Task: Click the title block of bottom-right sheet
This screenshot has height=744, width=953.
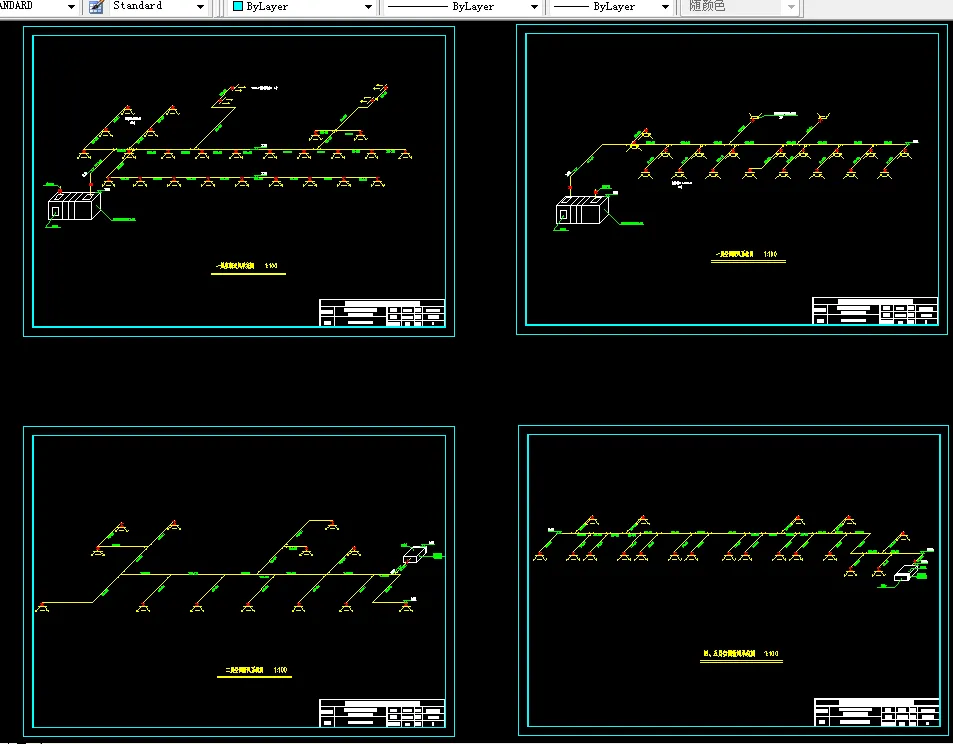Action: [x=877, y=712]
